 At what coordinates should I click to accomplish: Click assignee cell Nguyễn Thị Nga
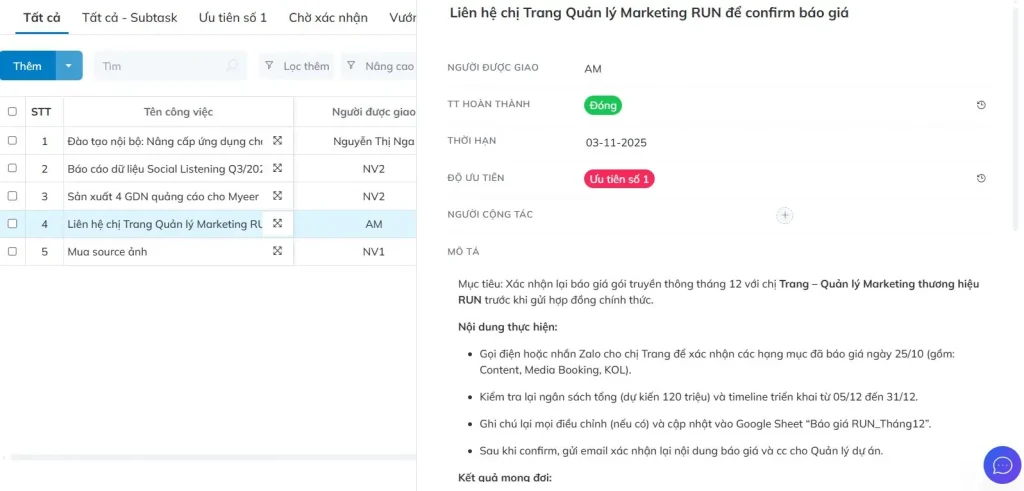pos(374,141)
